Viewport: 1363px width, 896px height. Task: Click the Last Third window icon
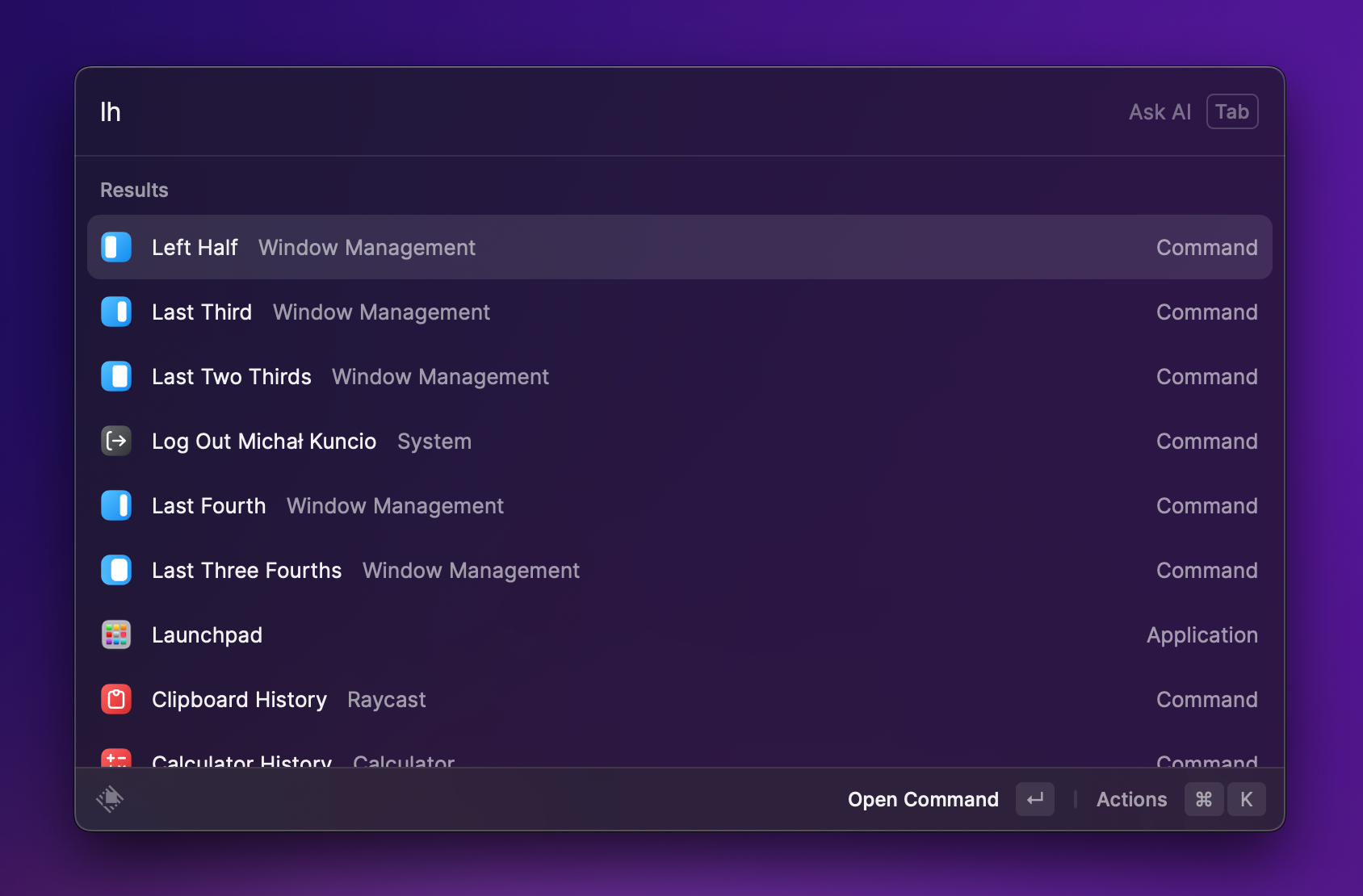coord(116,312)
